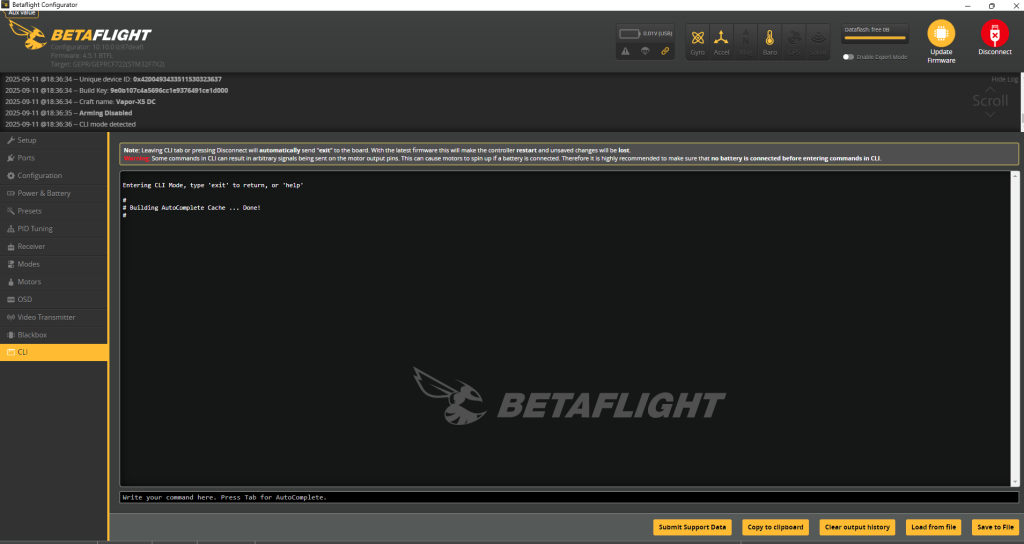
Task: Open the Receiver tab
Action: [54, 246]
